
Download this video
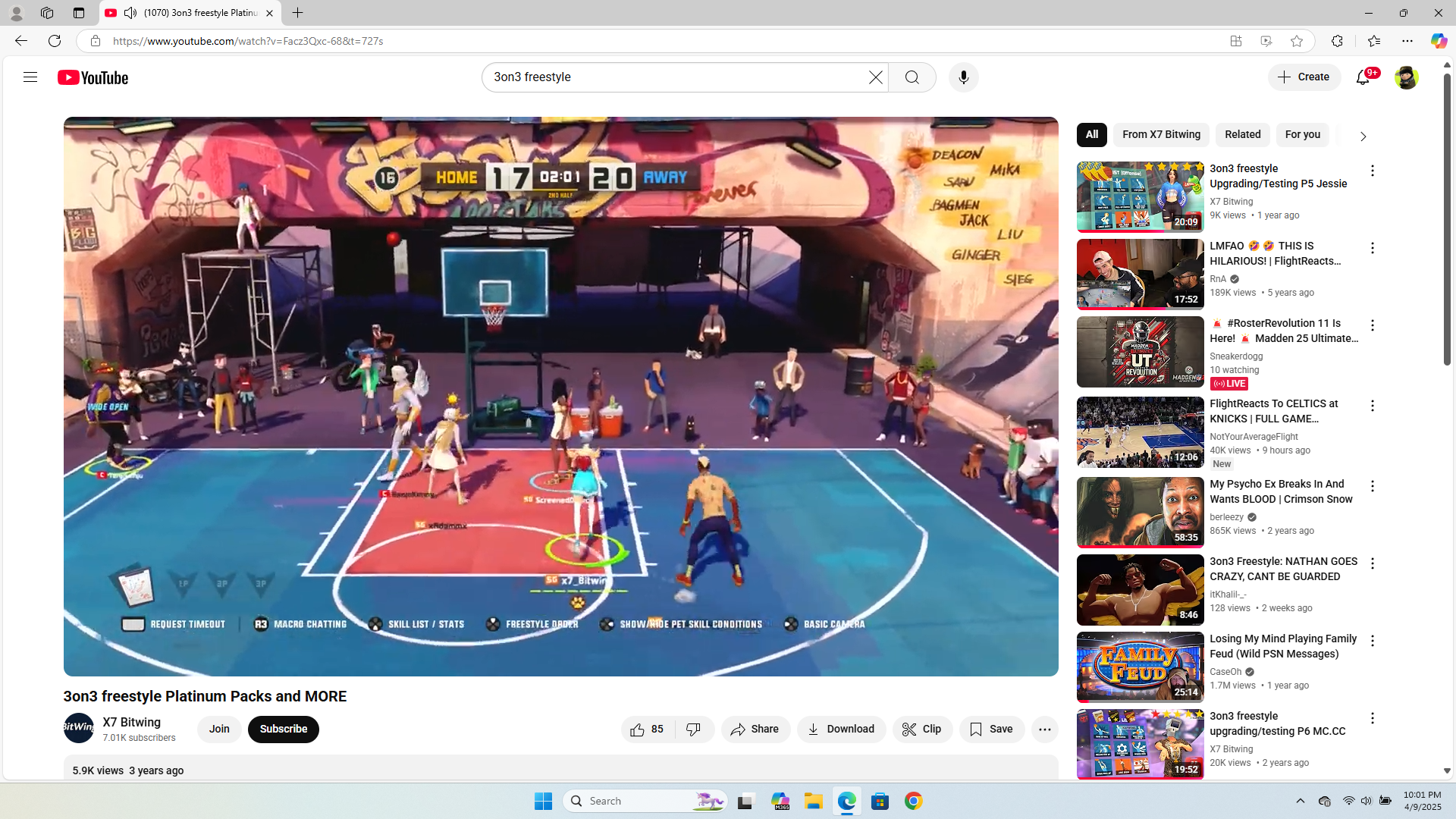pyautogui.click(x=841, y=730)
